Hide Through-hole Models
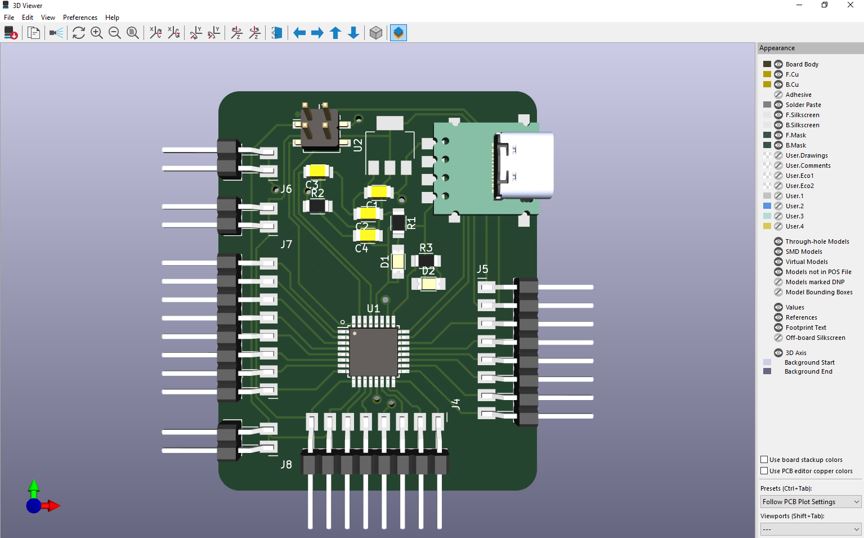Screen dimensions: 868x538 click(778, 241)
